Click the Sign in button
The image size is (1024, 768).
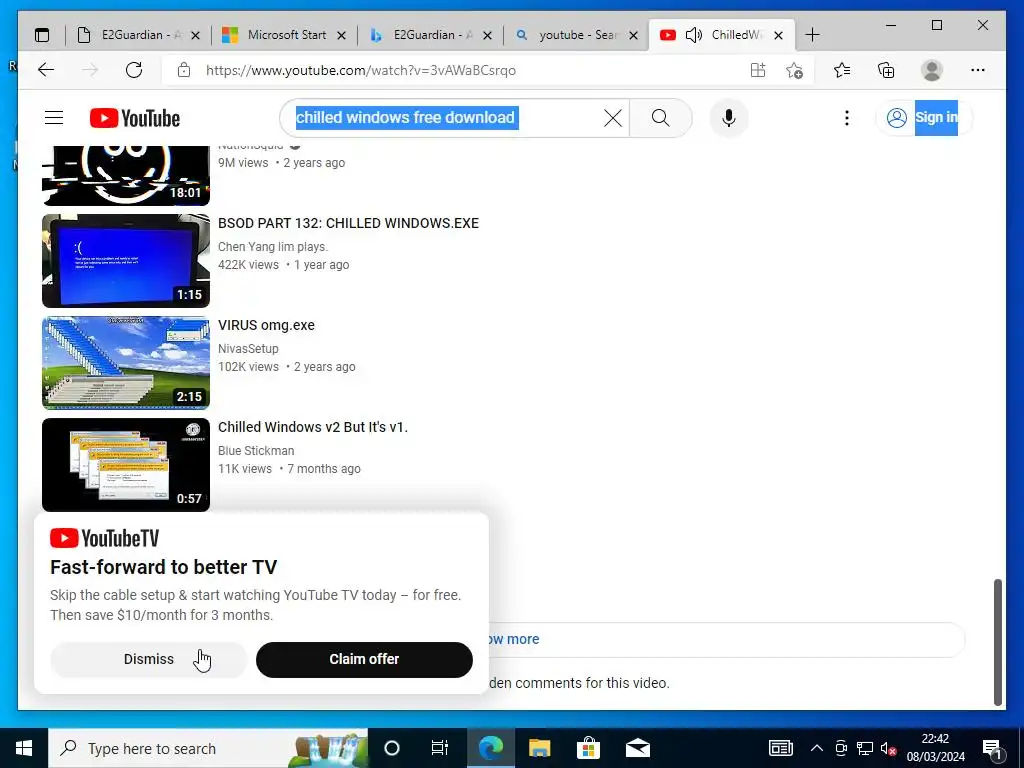click(923, 118)
